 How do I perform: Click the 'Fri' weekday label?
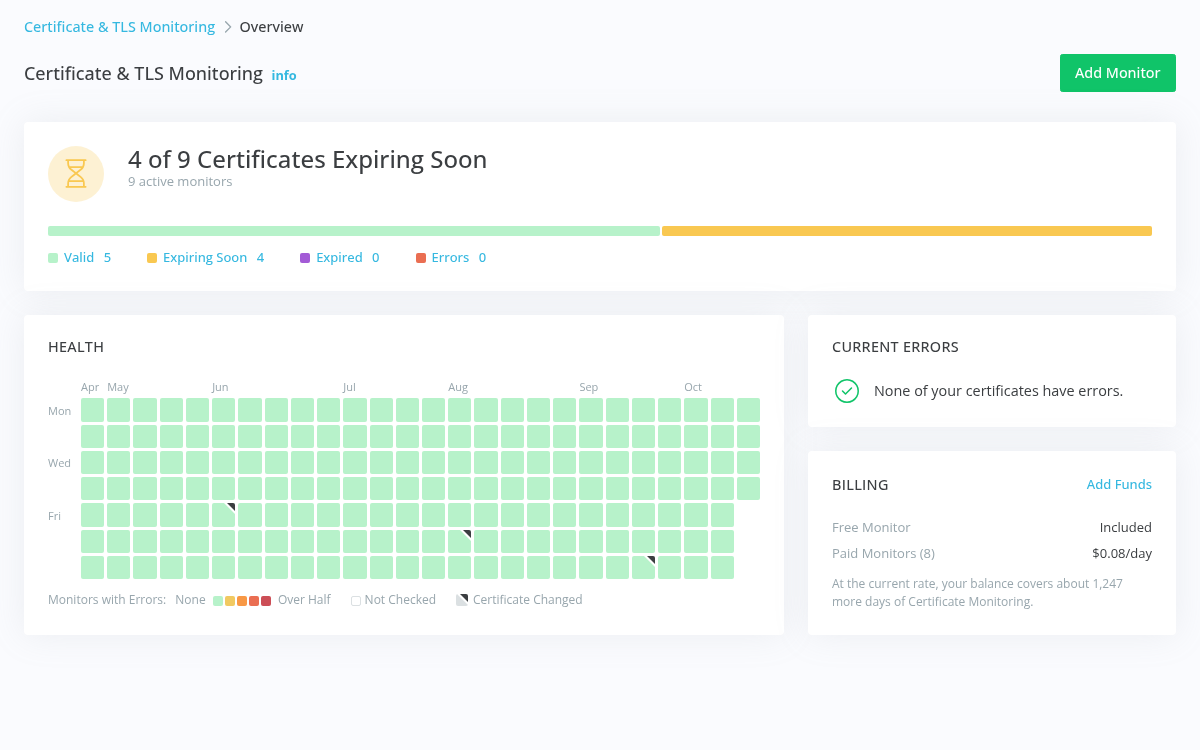click(x=55, y=516)
